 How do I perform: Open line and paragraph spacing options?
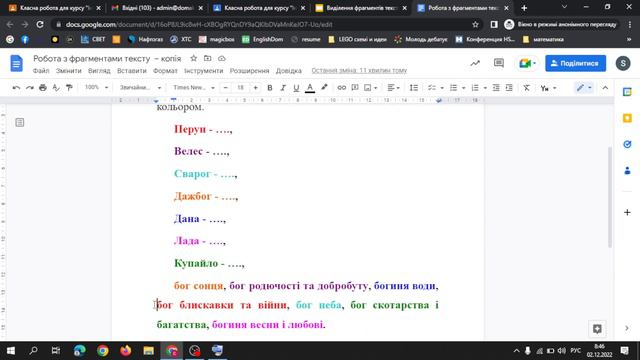(413, 88)
